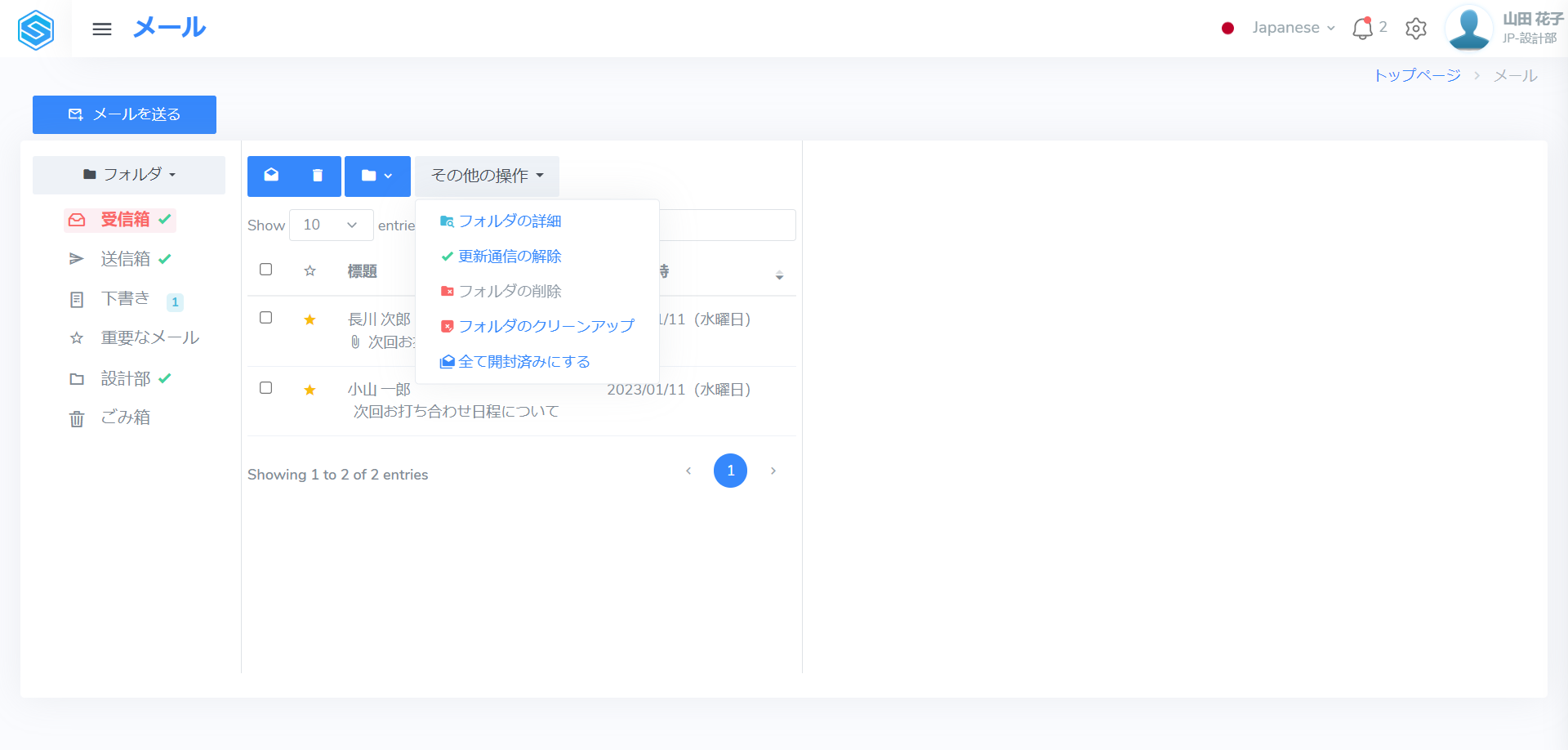Expand the move-to-folder dropdown button
1568x750 pixels.
coord(377,176)
